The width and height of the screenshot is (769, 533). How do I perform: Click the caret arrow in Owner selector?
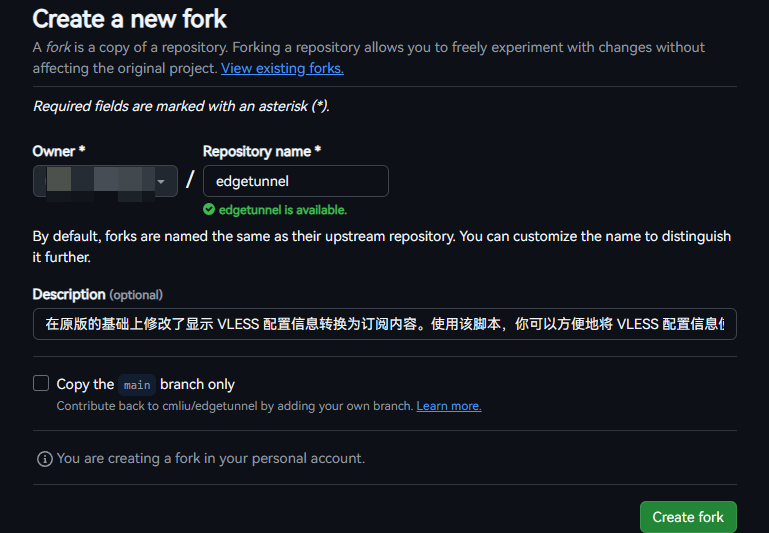point(161,181)
